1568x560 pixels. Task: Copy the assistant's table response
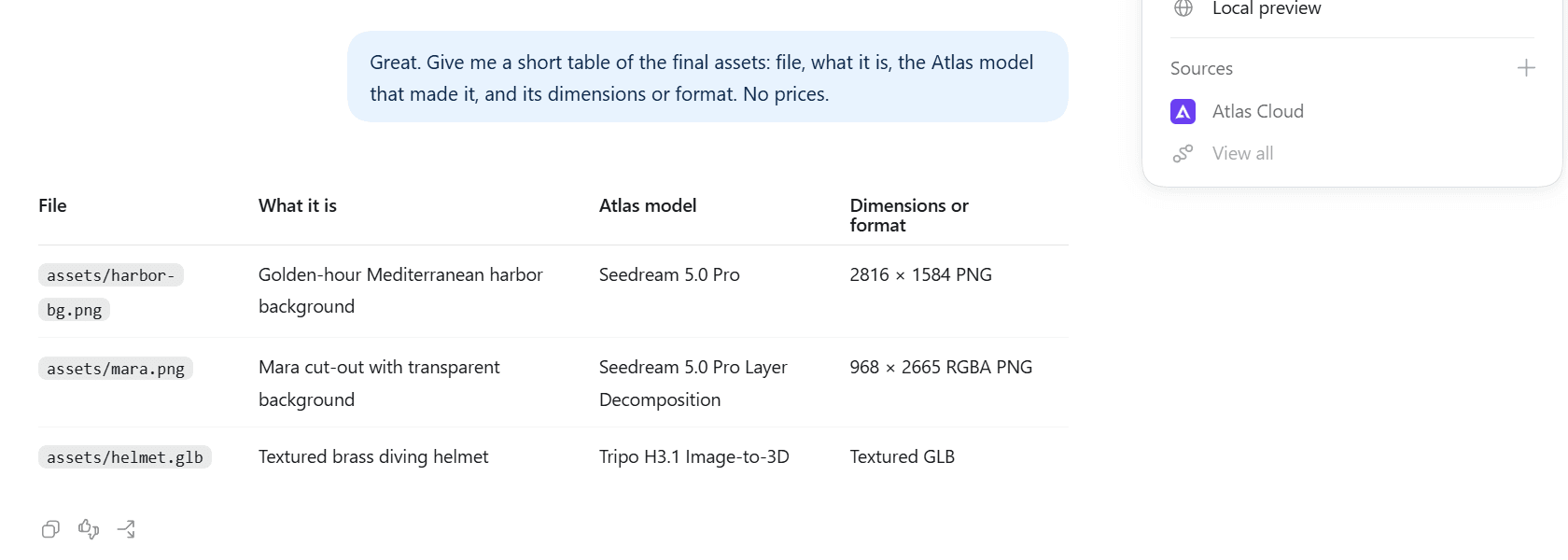(x=50, y=529)
